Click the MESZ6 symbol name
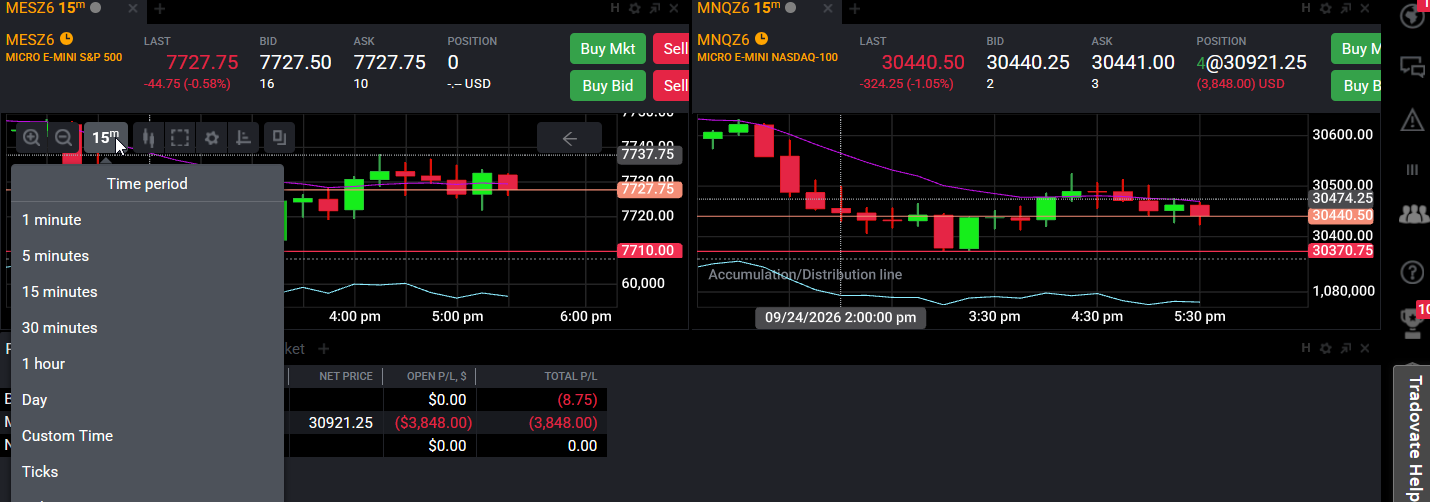This screenshot has width=1430, height=502. tap(30, 39)
